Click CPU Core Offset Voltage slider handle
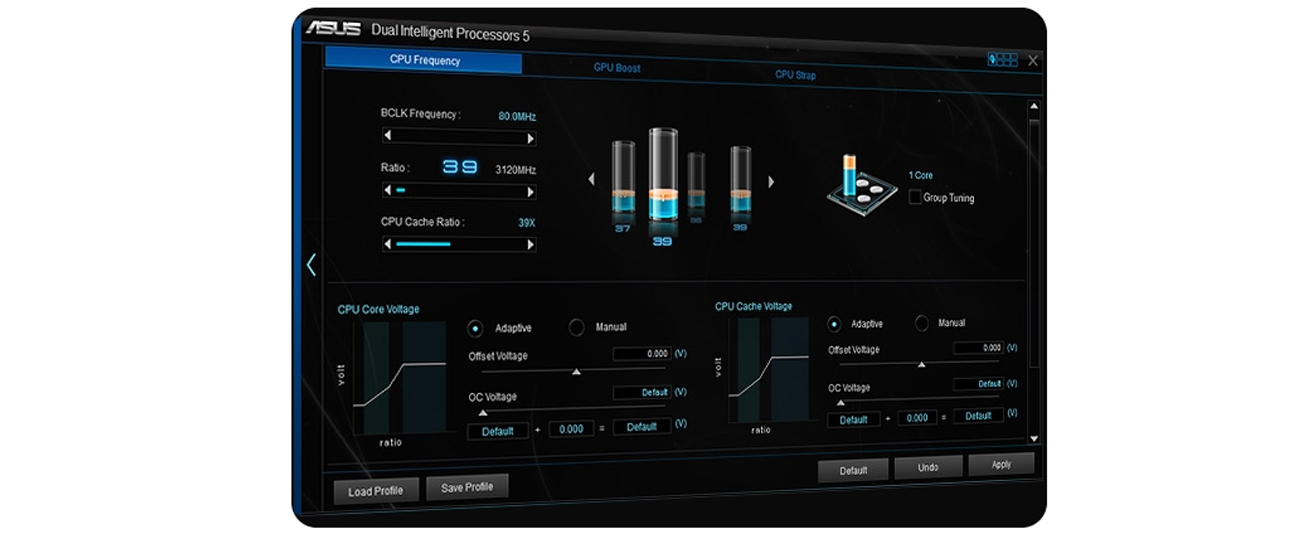Viewport: 1300px width, 536px height. tap(576, 372)
